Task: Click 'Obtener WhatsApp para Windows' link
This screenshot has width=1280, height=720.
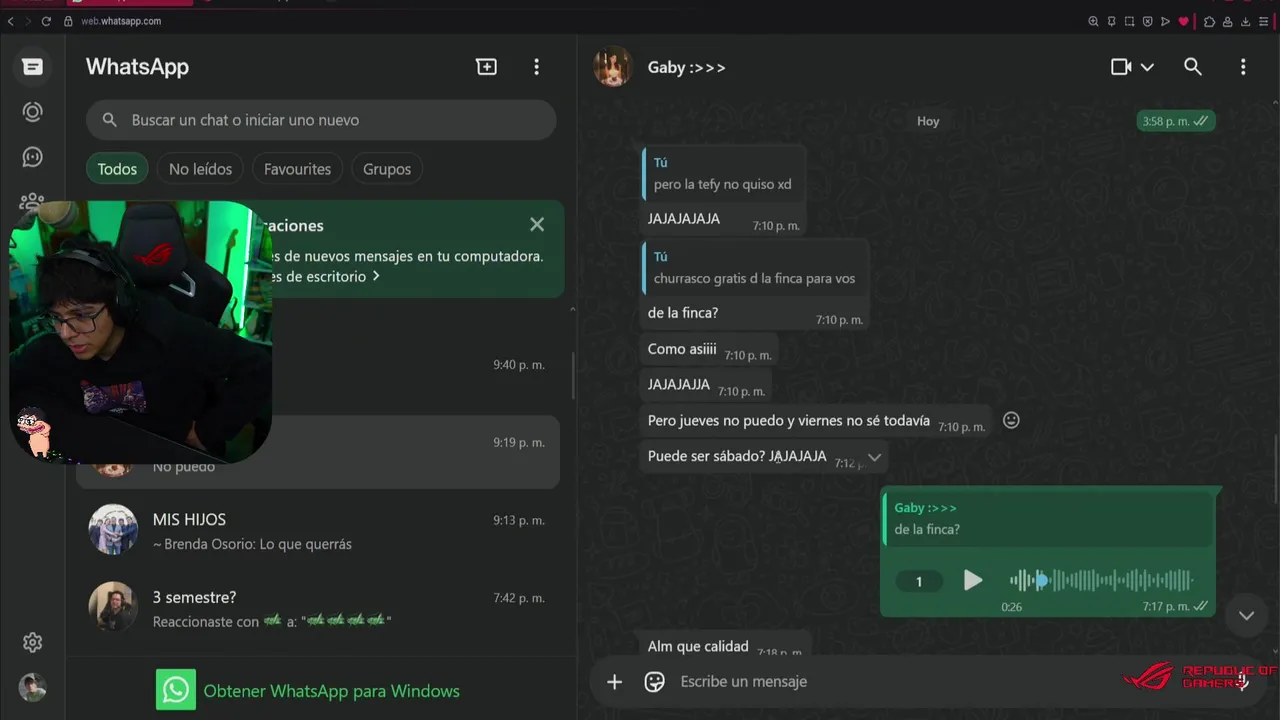Action: [331, 691]
